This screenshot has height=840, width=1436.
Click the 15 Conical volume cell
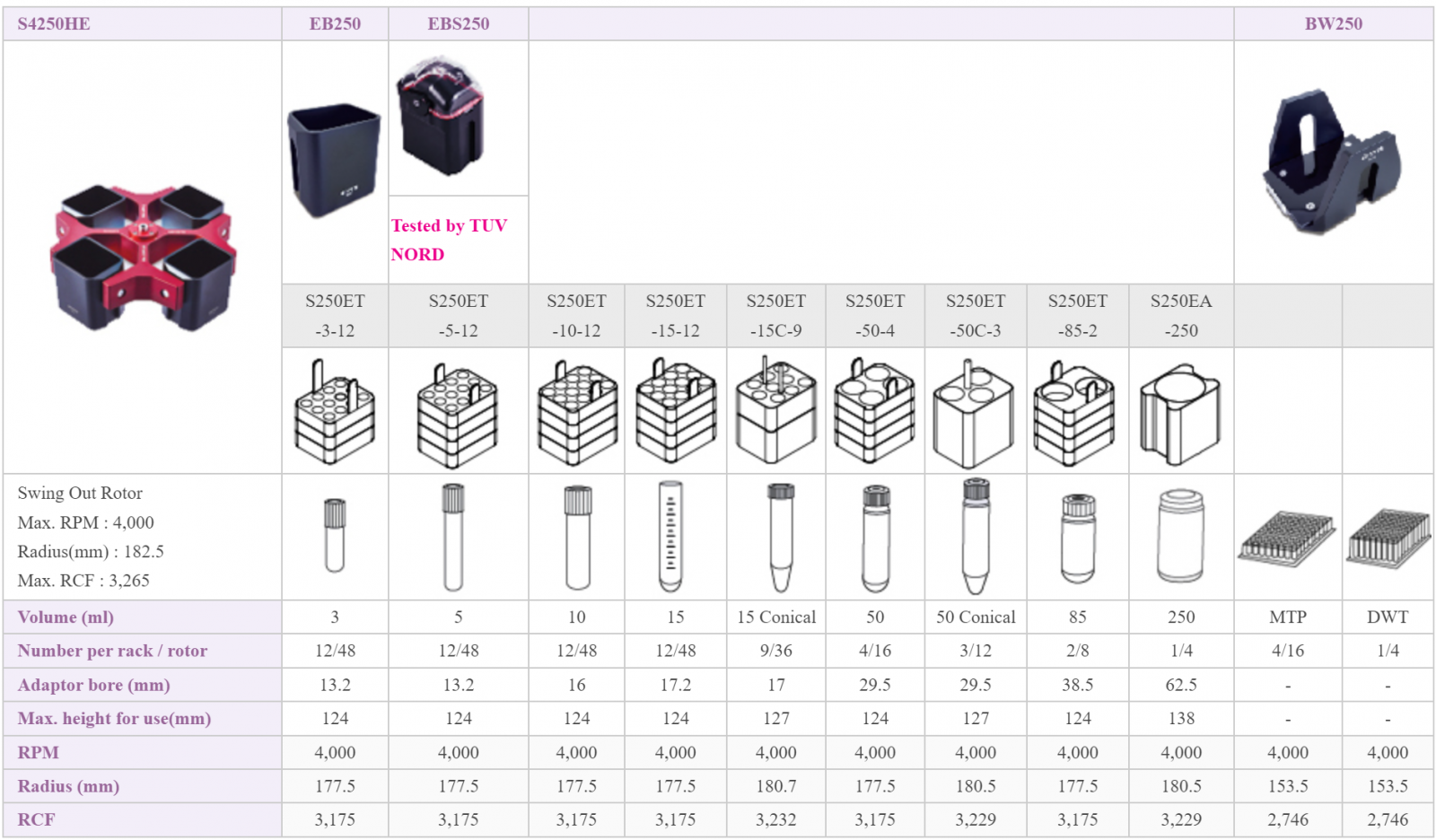coord(776,617)
